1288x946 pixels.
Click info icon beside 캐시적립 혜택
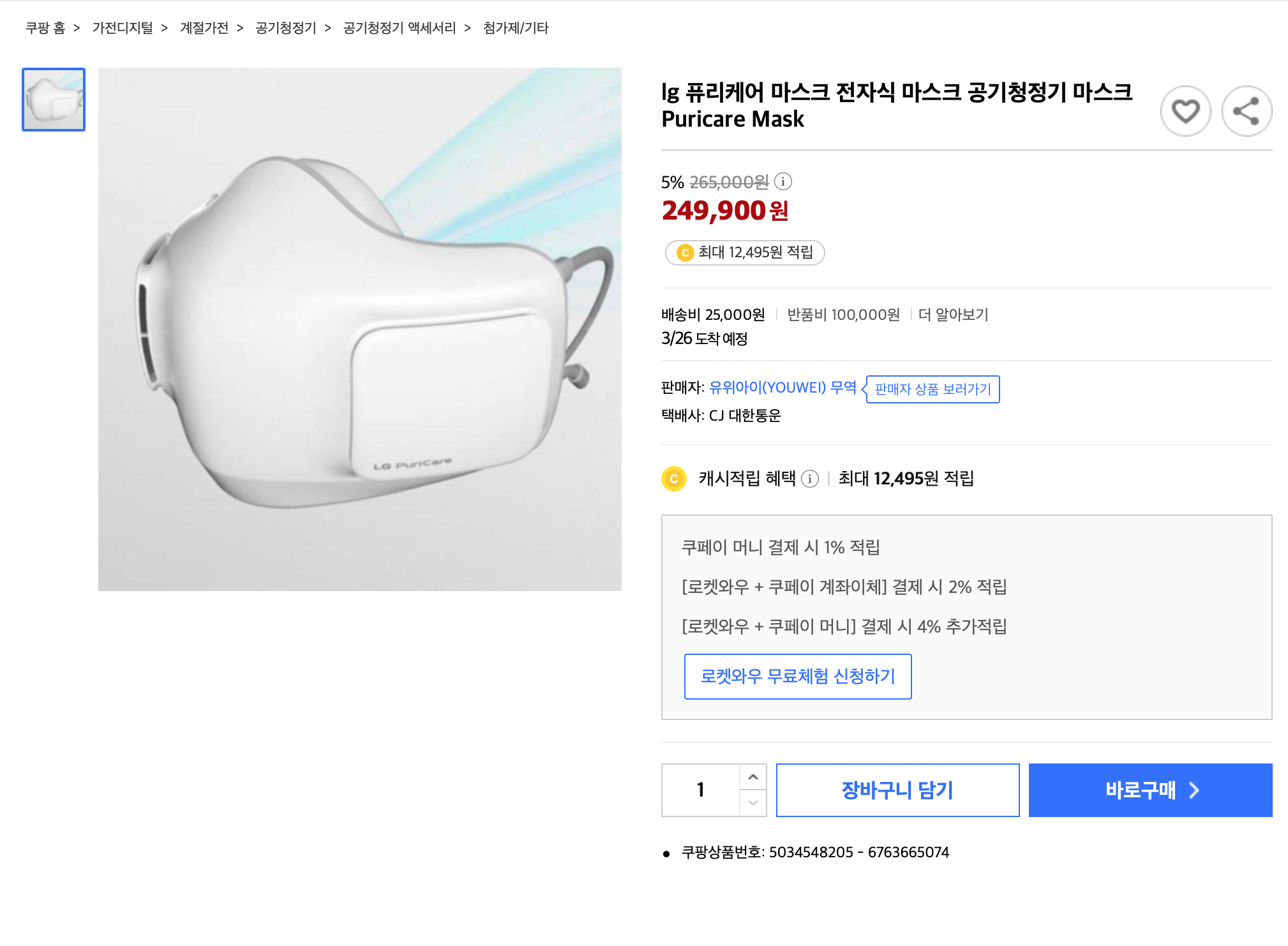click(810, 479)
